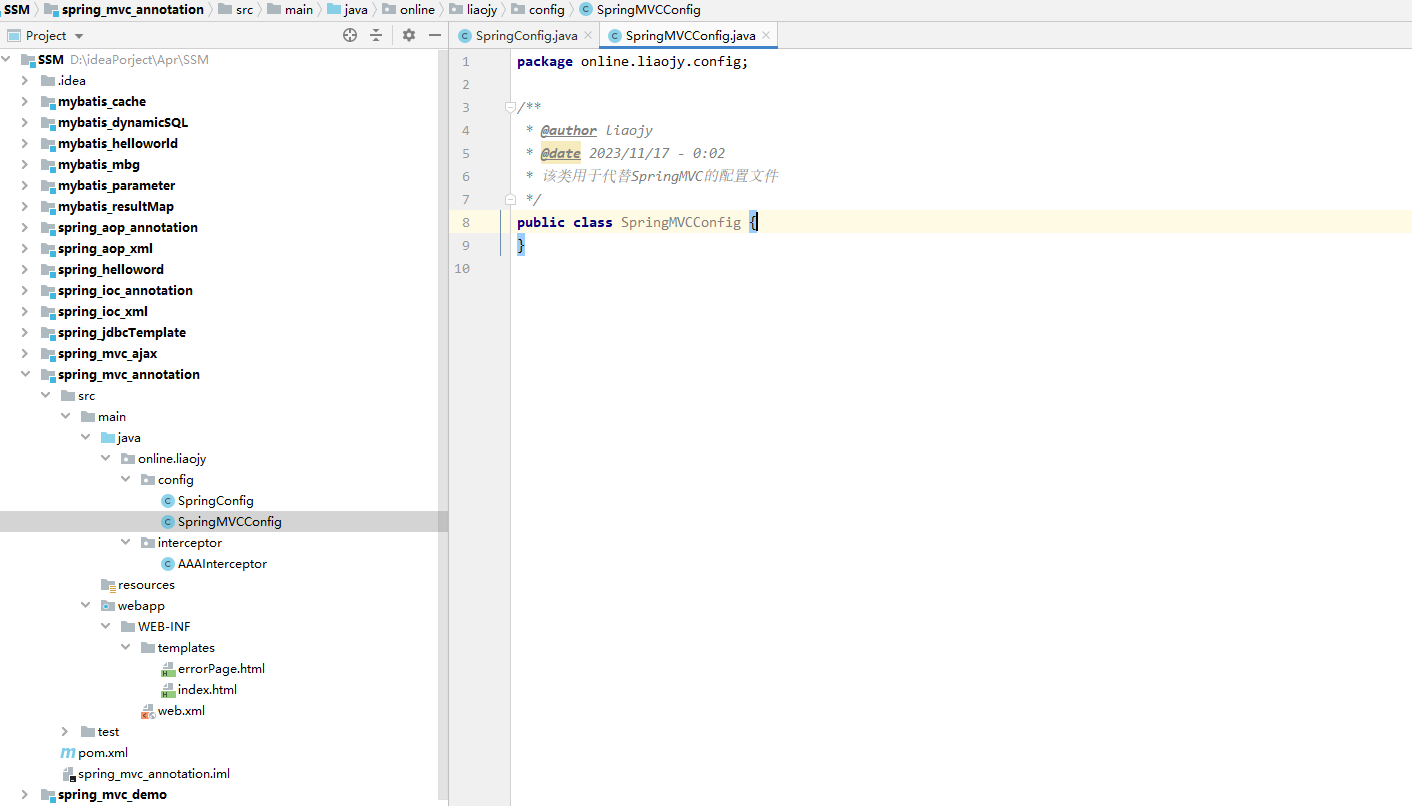Expand mybatis_dynamicSQL module
Screen dimensions: 1412x806
(x=26, y=123)
